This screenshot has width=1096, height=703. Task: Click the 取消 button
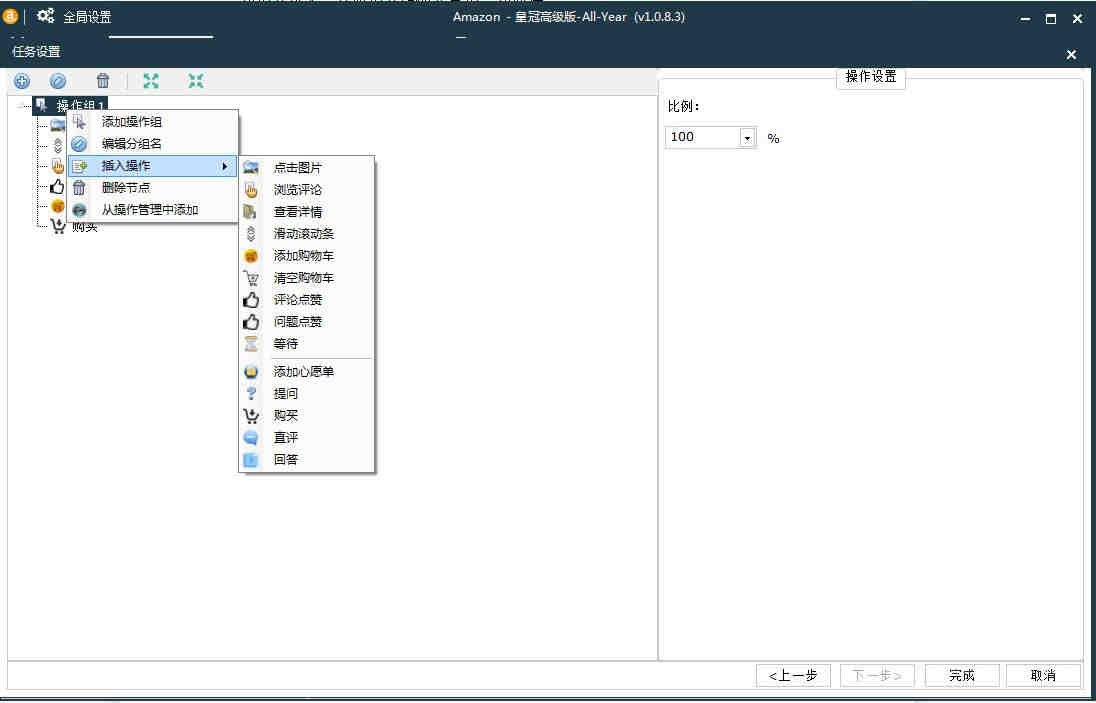coord(1044,676)
